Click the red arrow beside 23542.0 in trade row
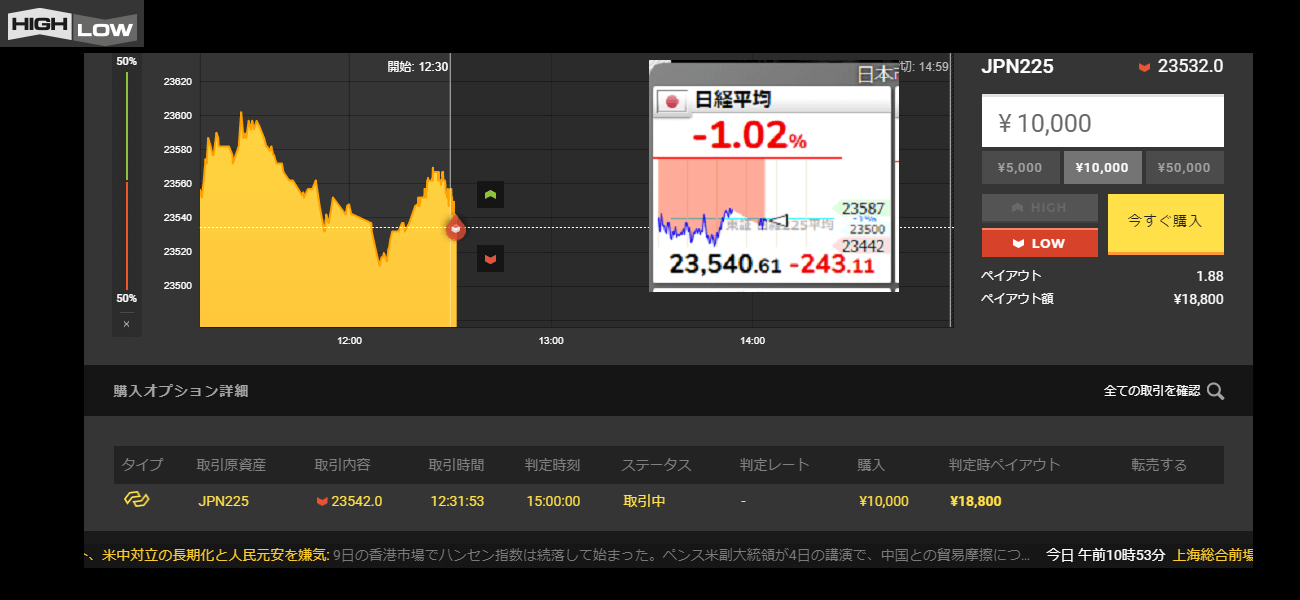Viewport: 1300px width, 600px height. 322,501
